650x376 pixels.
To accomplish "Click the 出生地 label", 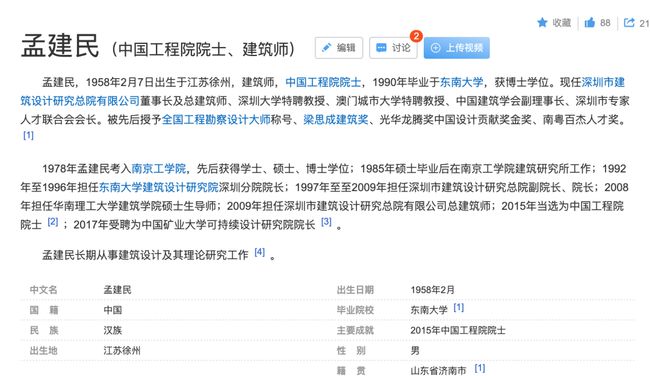I will coord(44,351).
